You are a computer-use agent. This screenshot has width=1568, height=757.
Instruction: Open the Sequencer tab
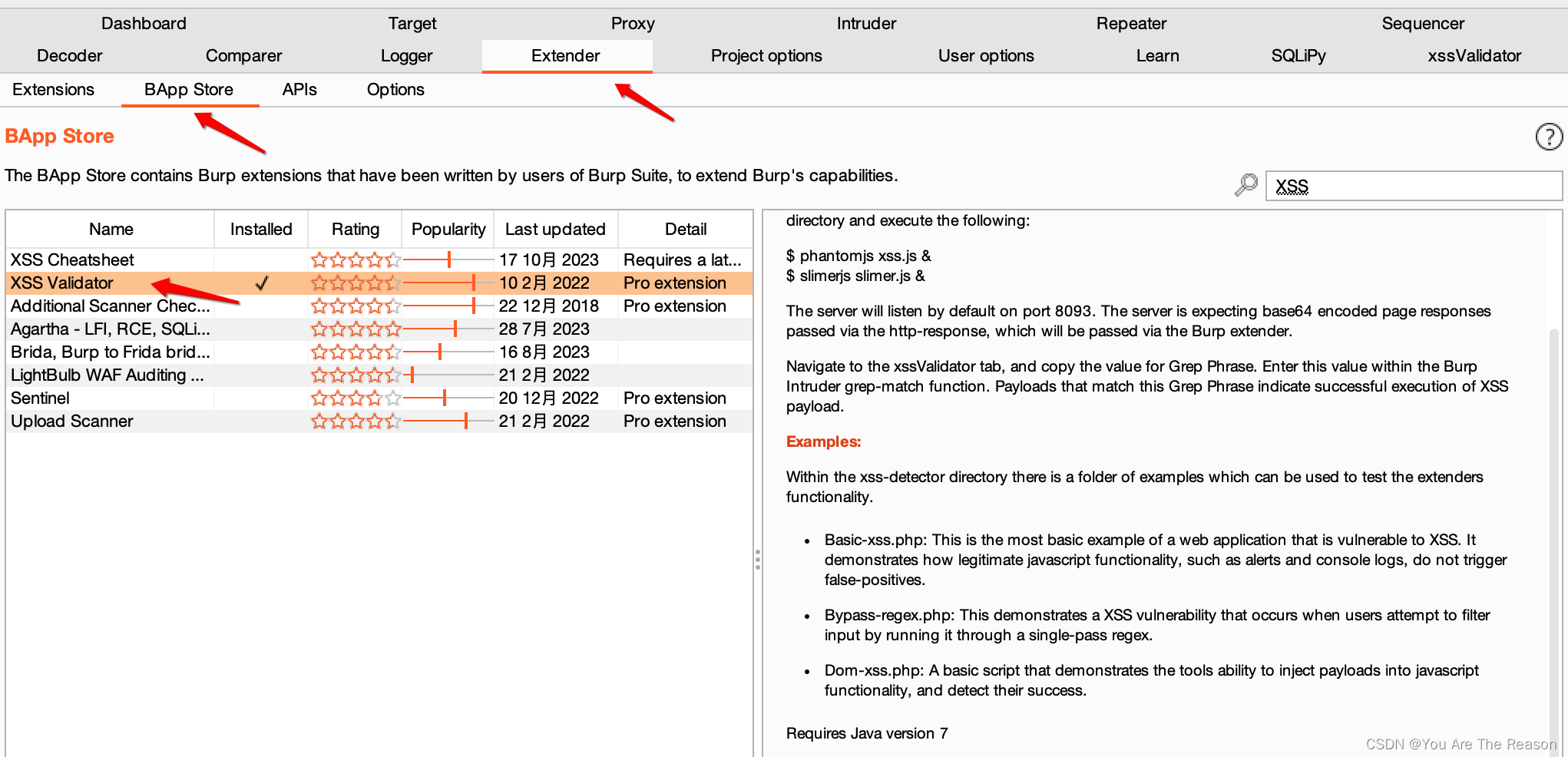1423,24
